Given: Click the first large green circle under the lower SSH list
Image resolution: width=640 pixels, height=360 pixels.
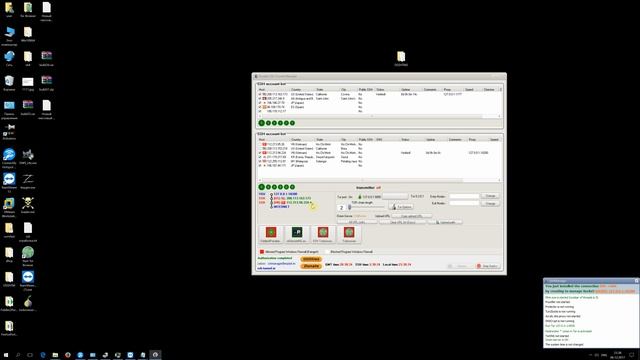Looking at the screenshot, I should tap(262, 187).
